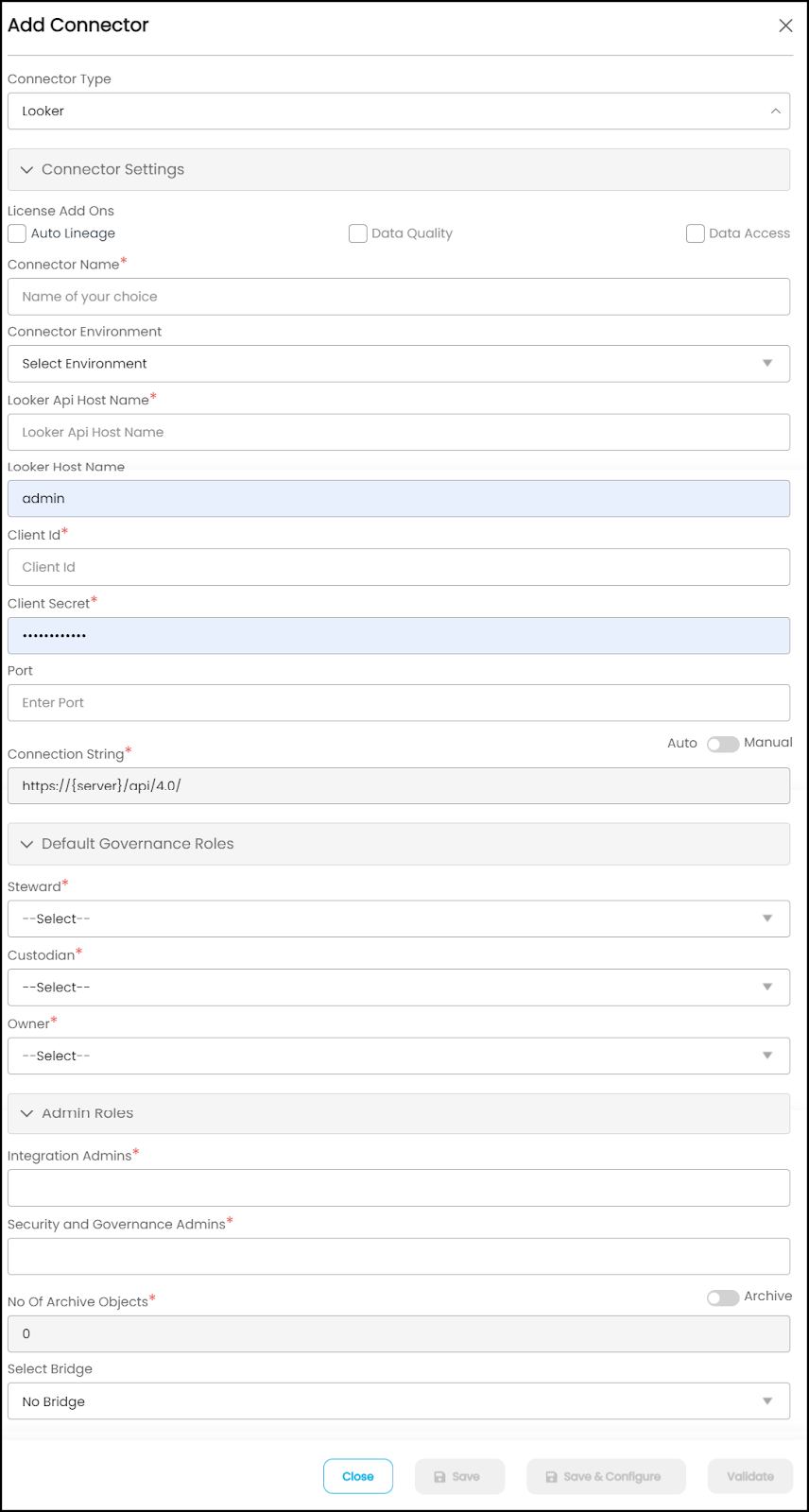Image resolution: width=809 pixels, height=1512 pixels.
Task: Focus the Connector Name input field
Action: [x=399, y=297]
